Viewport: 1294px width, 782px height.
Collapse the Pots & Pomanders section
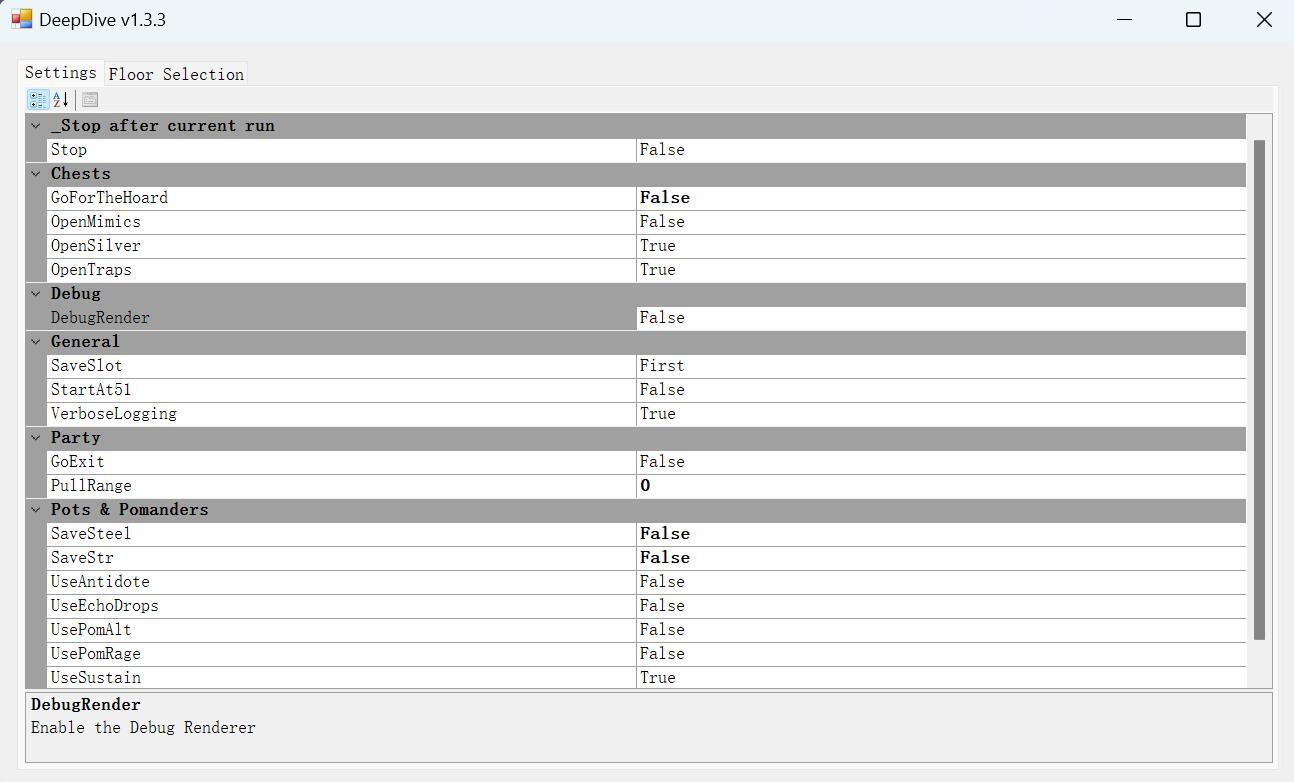point(36,510)
